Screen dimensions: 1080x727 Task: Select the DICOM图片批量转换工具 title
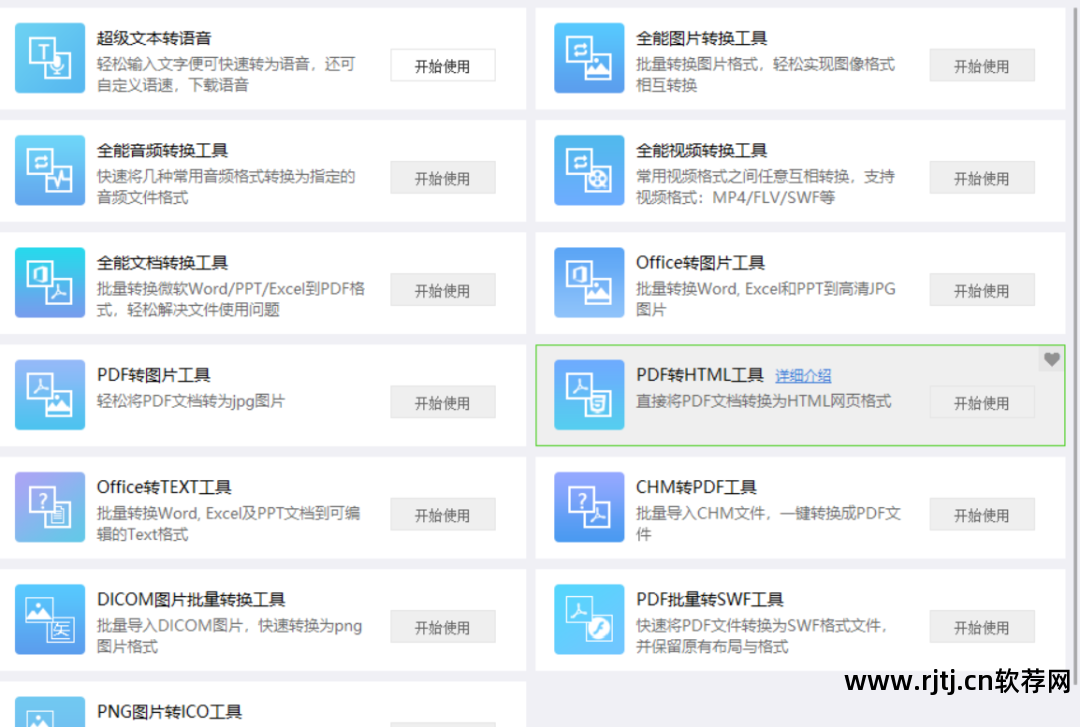[x=191, y=600]
